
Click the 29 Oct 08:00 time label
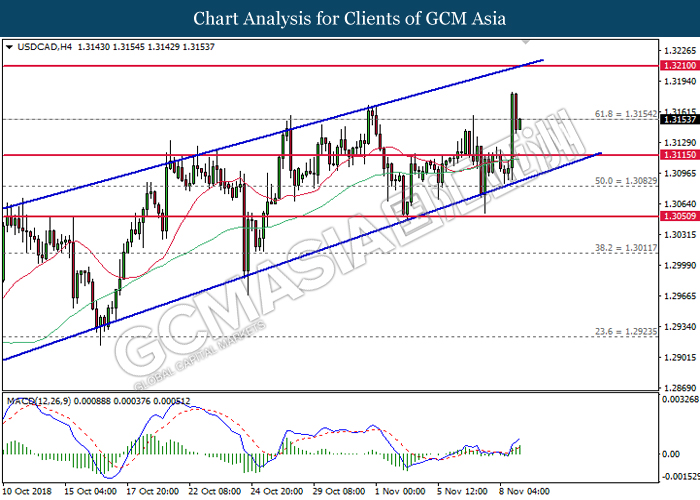(339, 492)
